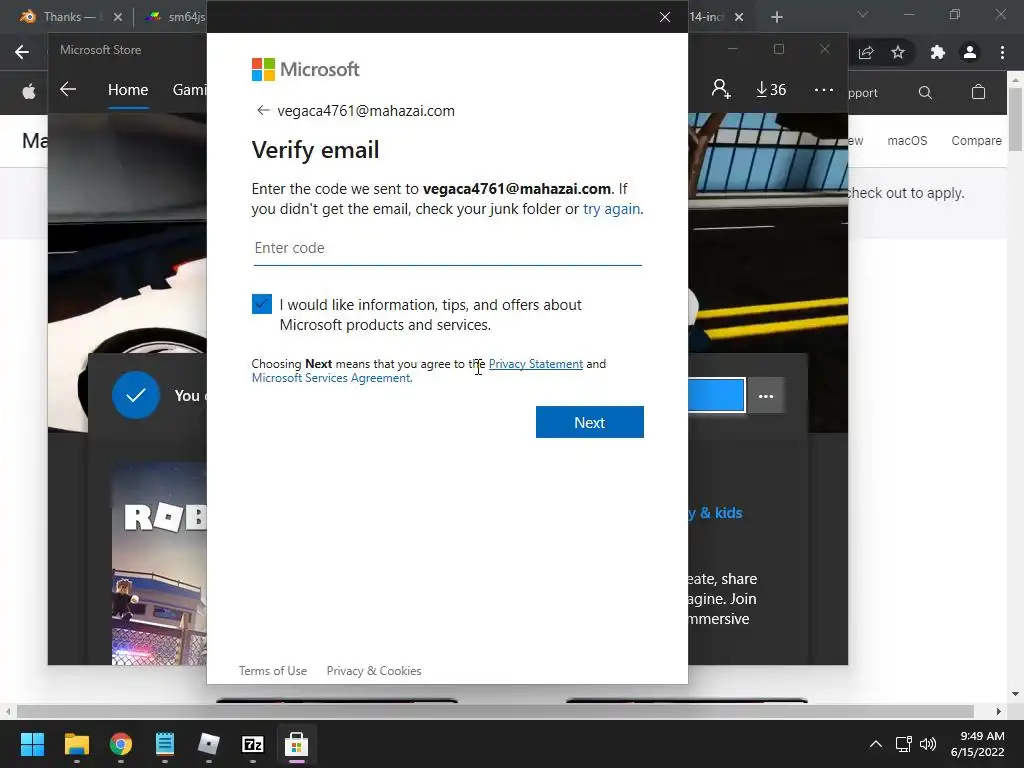Close the '14-inch' browser tab
This screenshot has width=1024, height=768.
739,17
